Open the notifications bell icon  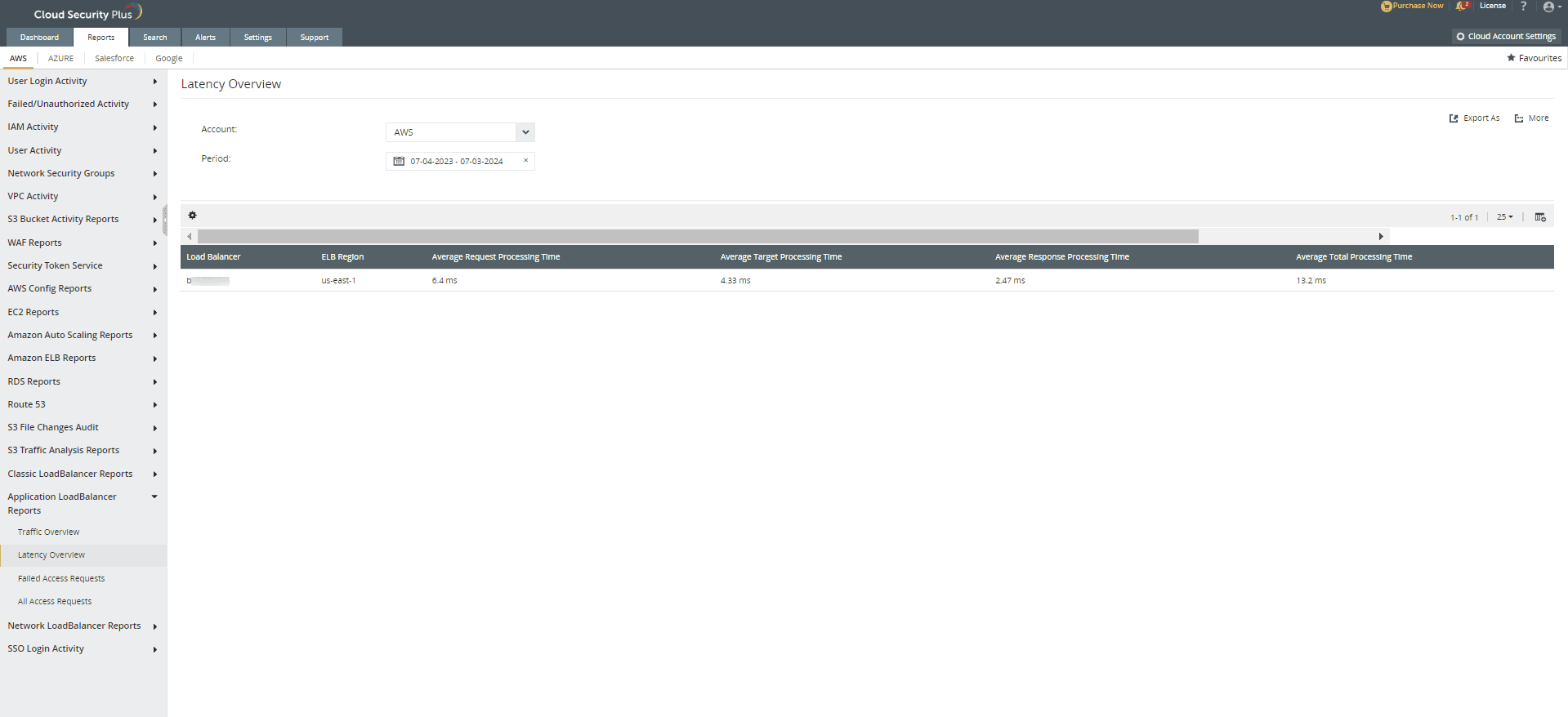tap(1462, 7)
